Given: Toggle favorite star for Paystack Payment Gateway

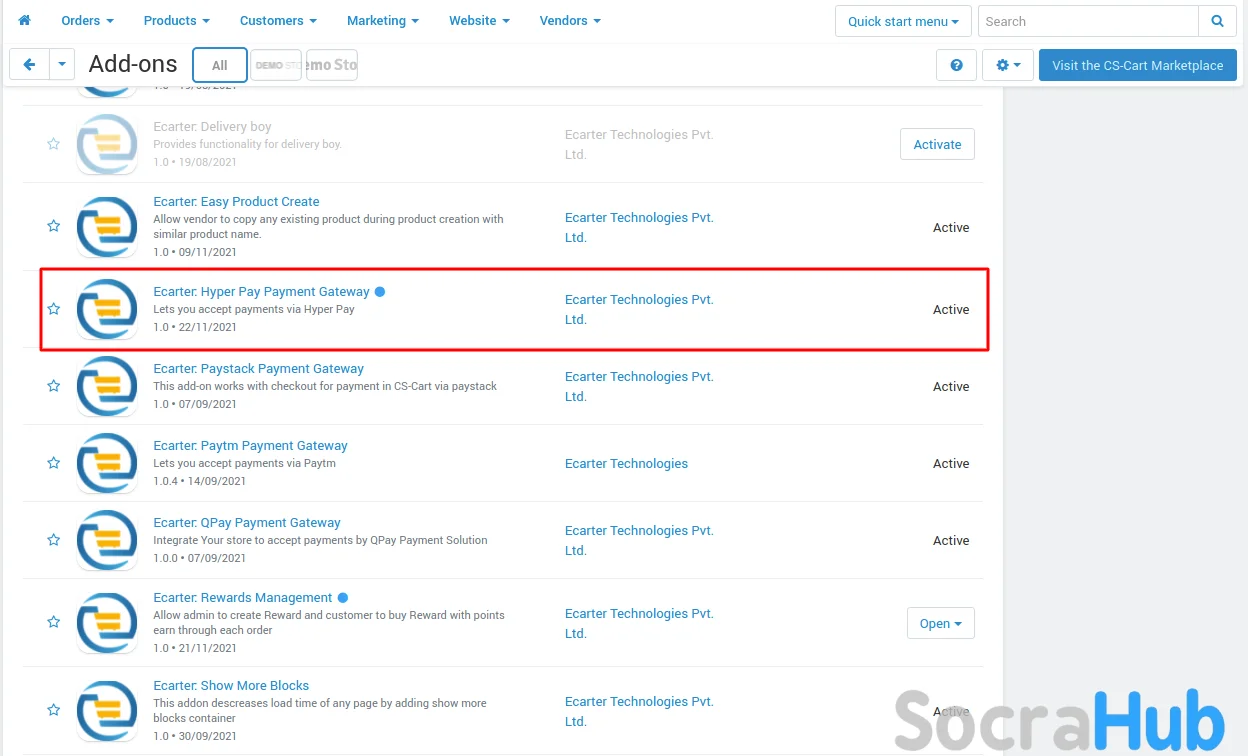Looking at the screenshot, I should click(54, 386).
